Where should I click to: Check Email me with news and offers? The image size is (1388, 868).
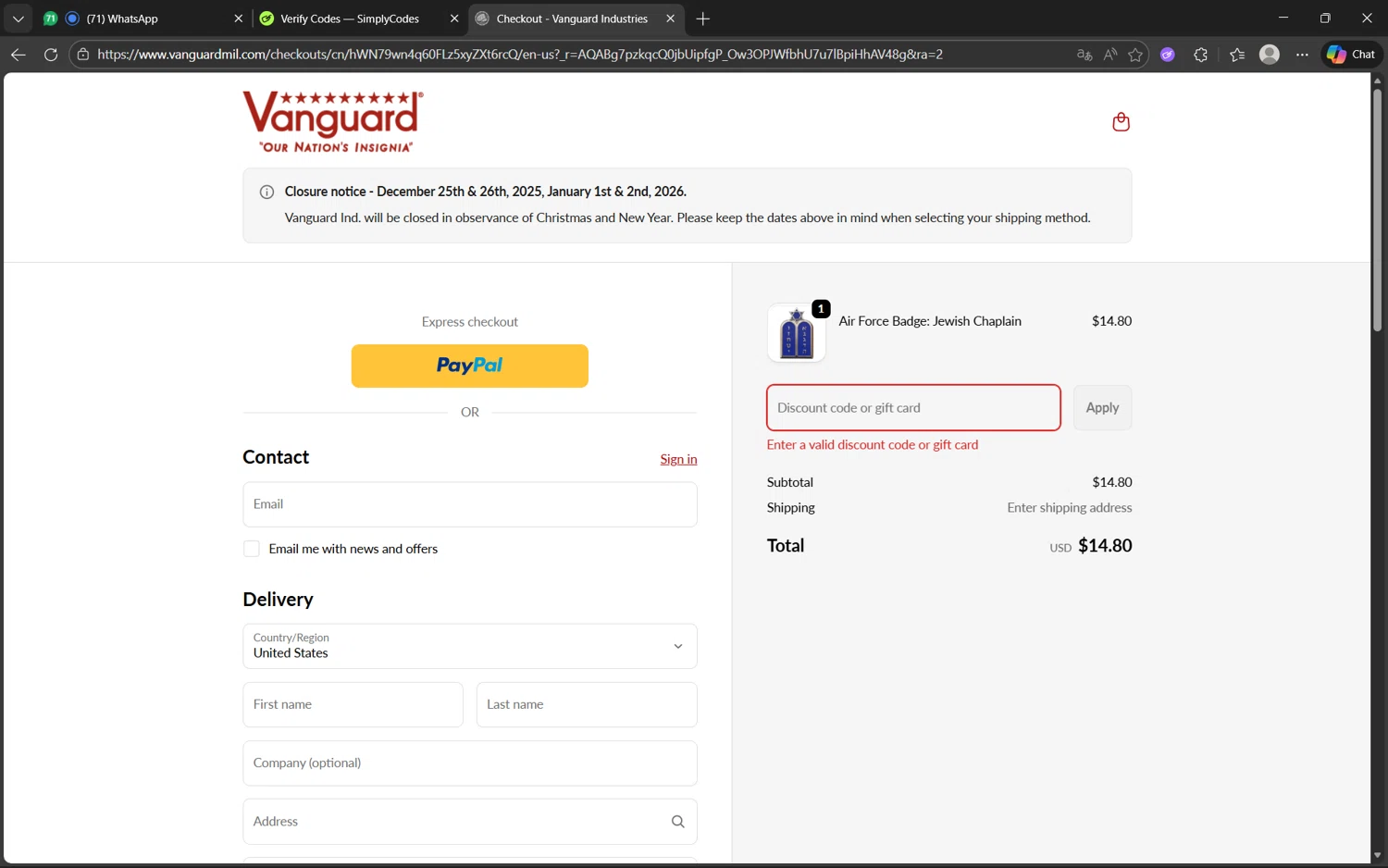coord(252,549)
